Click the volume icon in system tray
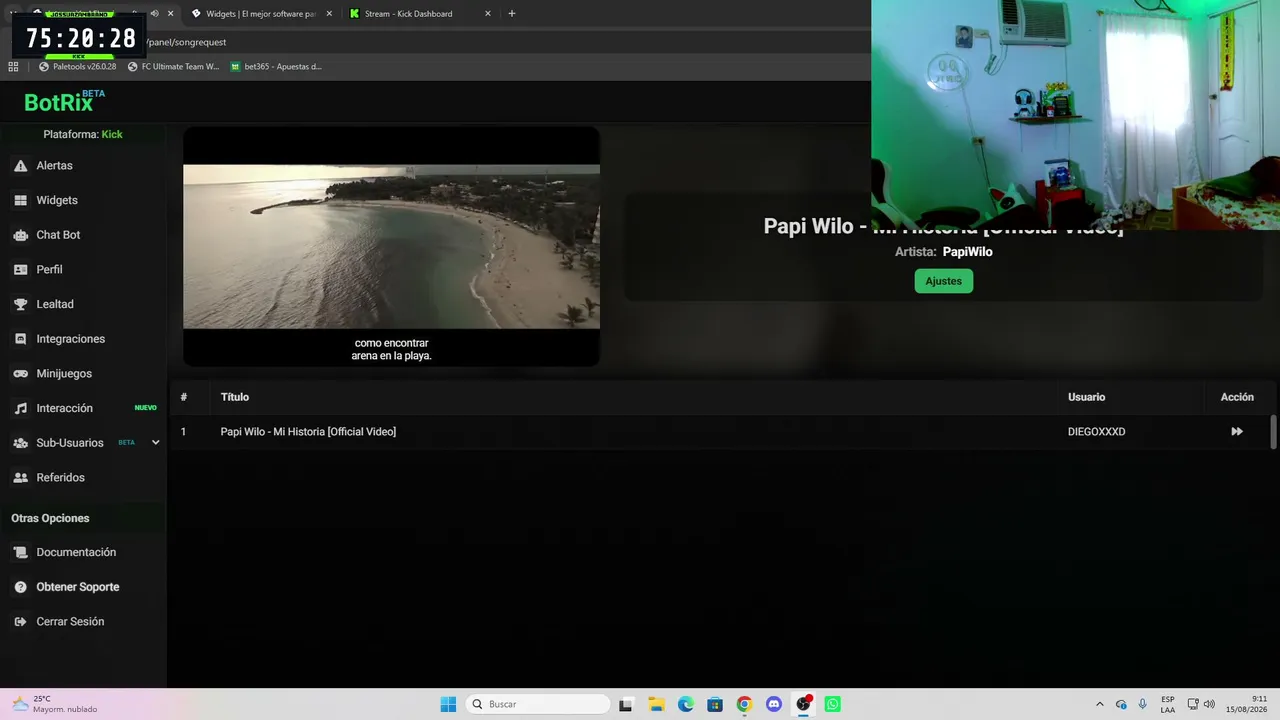This screenshot has width=1280, height=720. click(1209, 704)
